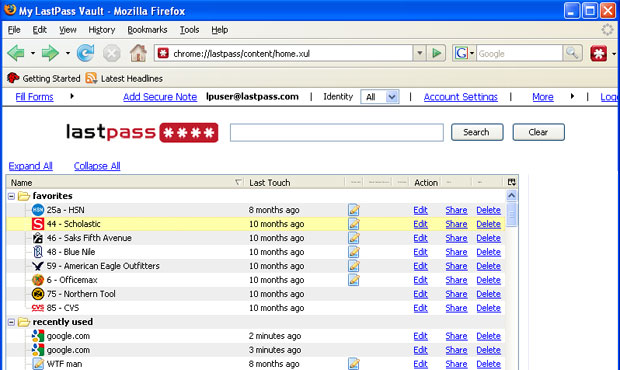Click the vault list scrollbar up arrow
The width and height of the screenshot is (620, 370).
pyautogui.click(x=511, y=195)
